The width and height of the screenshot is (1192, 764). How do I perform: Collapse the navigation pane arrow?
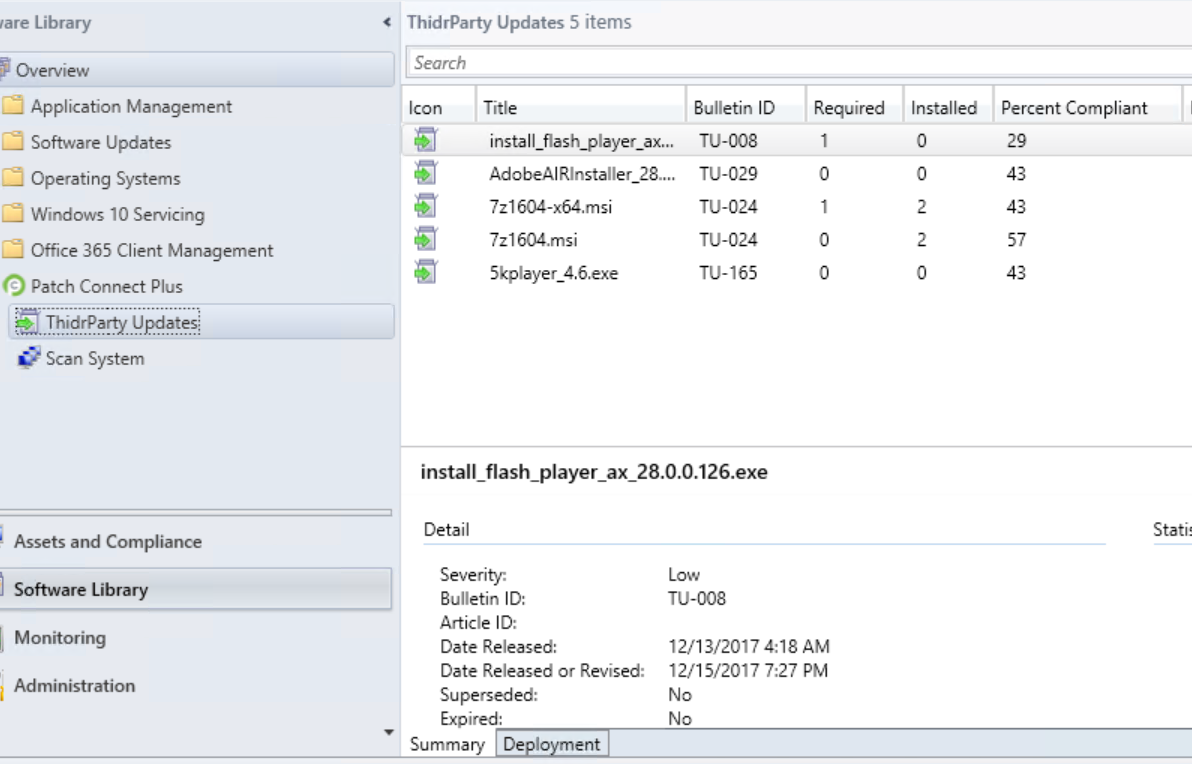click(387, 22)
